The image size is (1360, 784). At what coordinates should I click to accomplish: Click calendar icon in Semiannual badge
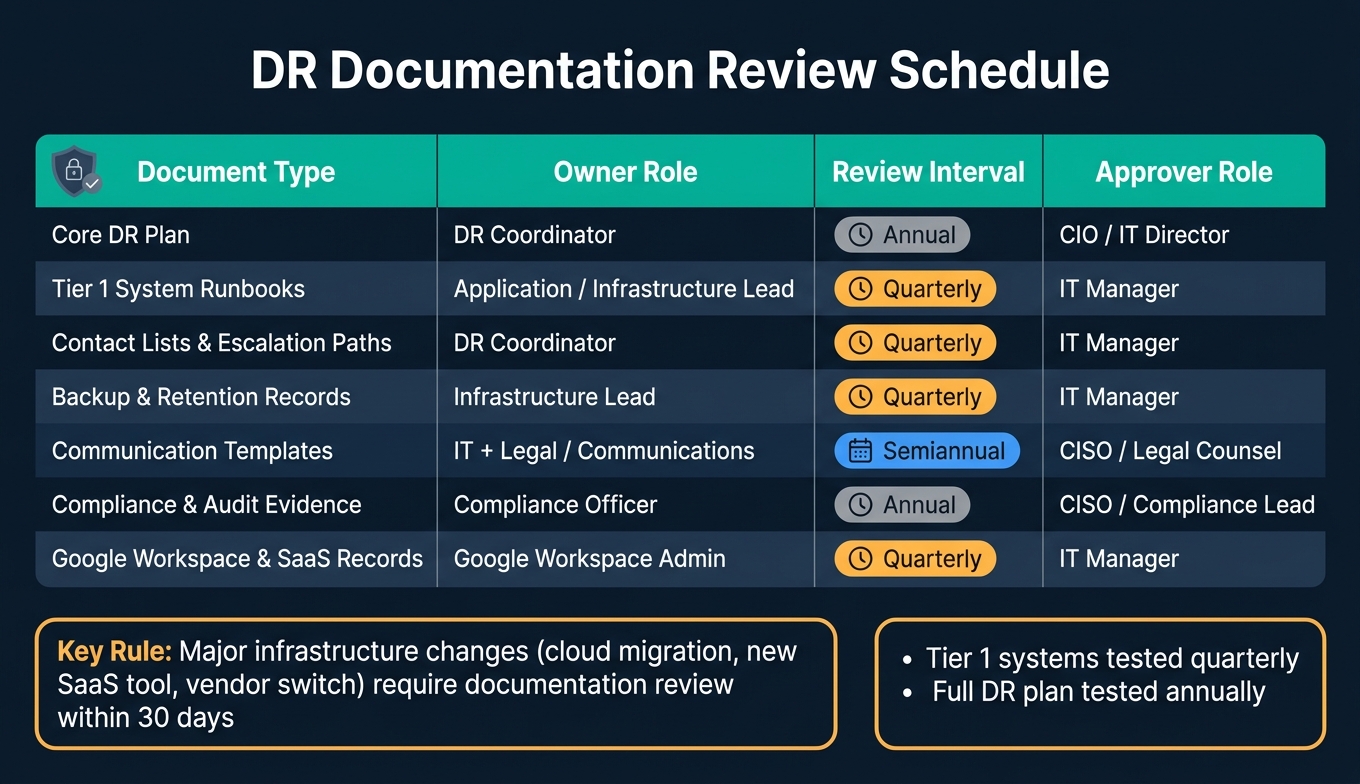[860, 451]
